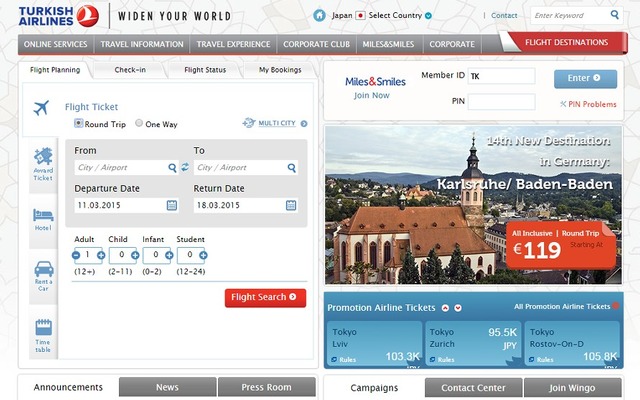The height and width of the screenshot is (400, 640).
Task: Open the Corporate menu
Action: click(x=452, y=44)
